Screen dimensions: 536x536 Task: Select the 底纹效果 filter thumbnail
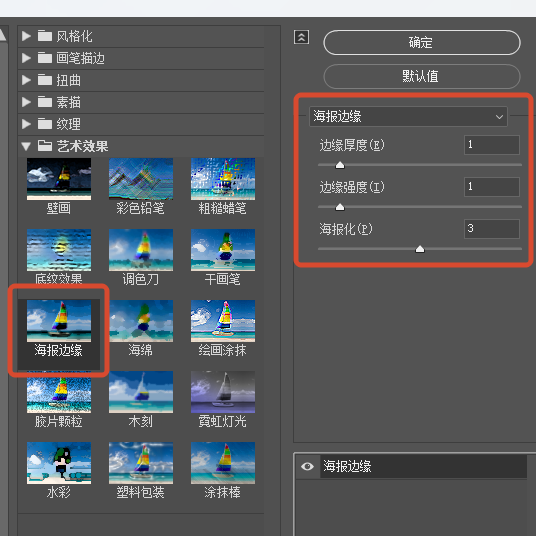(59, 250)
